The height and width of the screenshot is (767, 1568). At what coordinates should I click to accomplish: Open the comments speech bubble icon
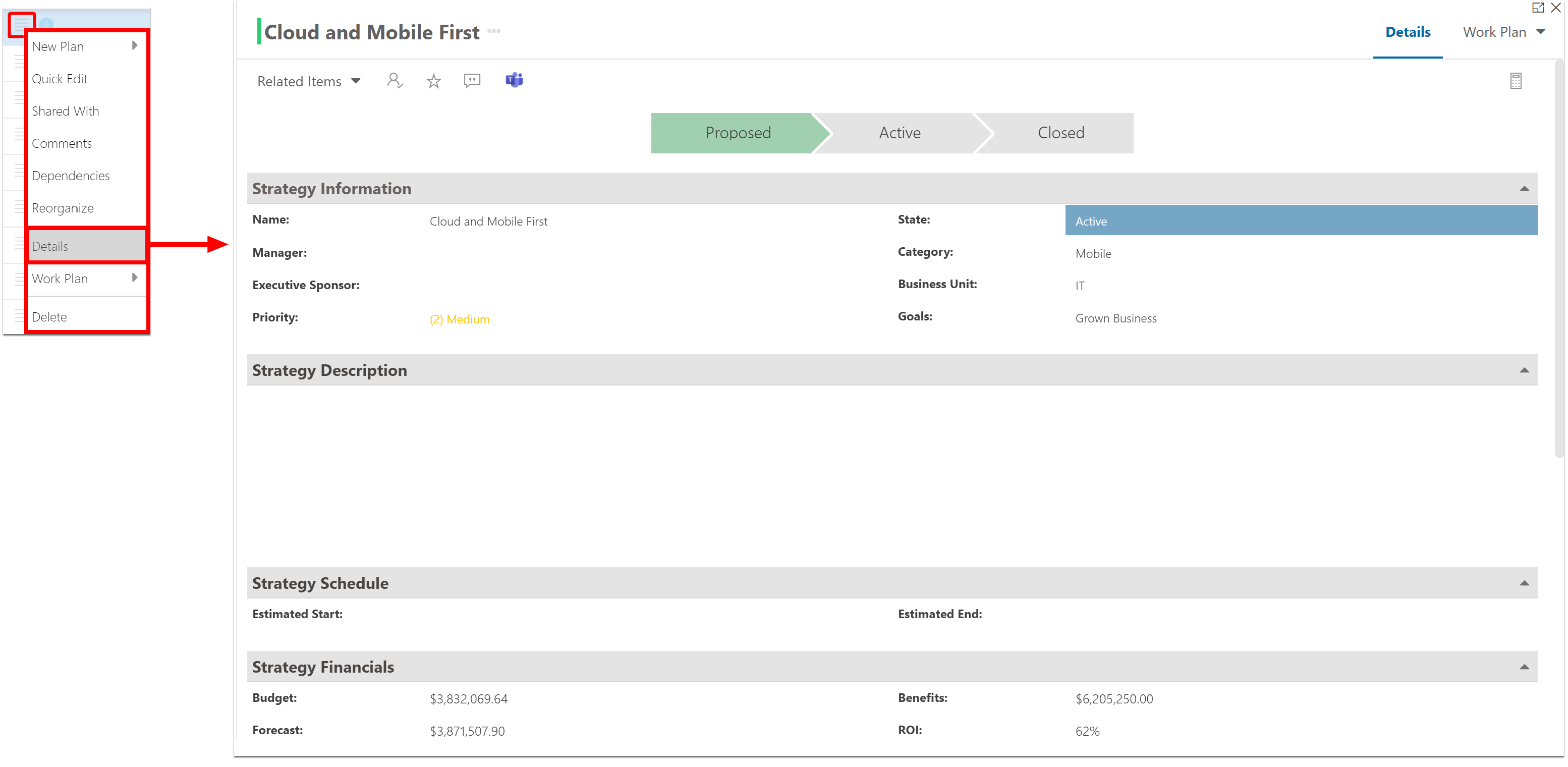point(472,80)
